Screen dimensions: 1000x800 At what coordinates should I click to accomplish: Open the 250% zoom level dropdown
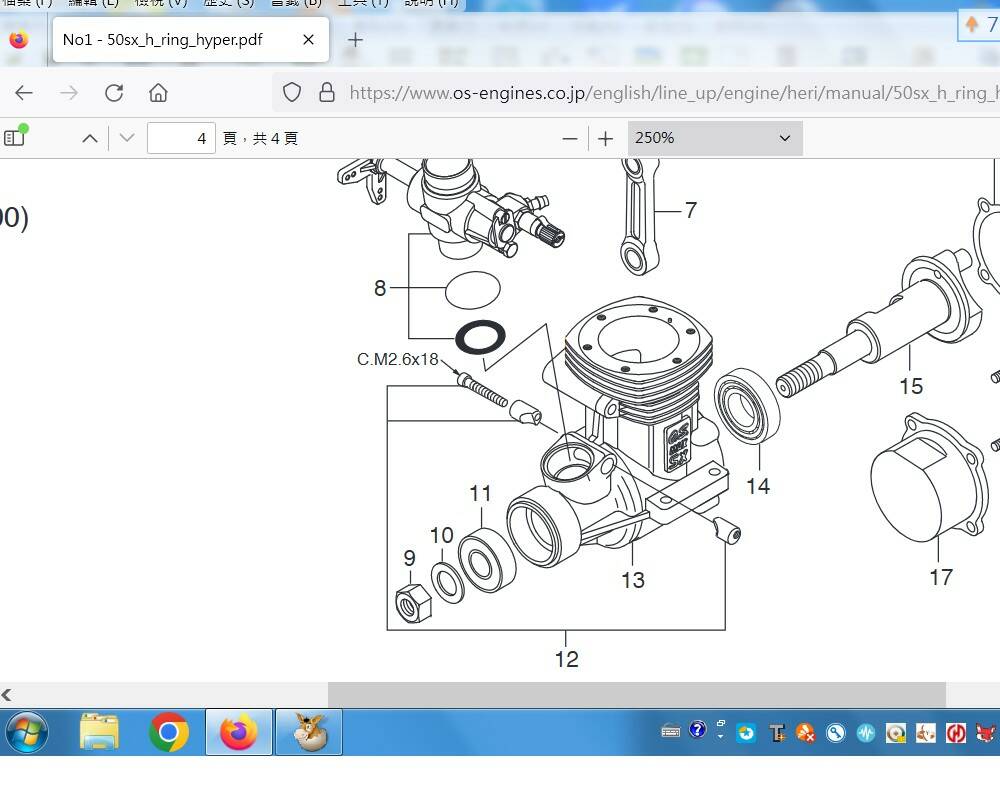[x=715, y=138]
